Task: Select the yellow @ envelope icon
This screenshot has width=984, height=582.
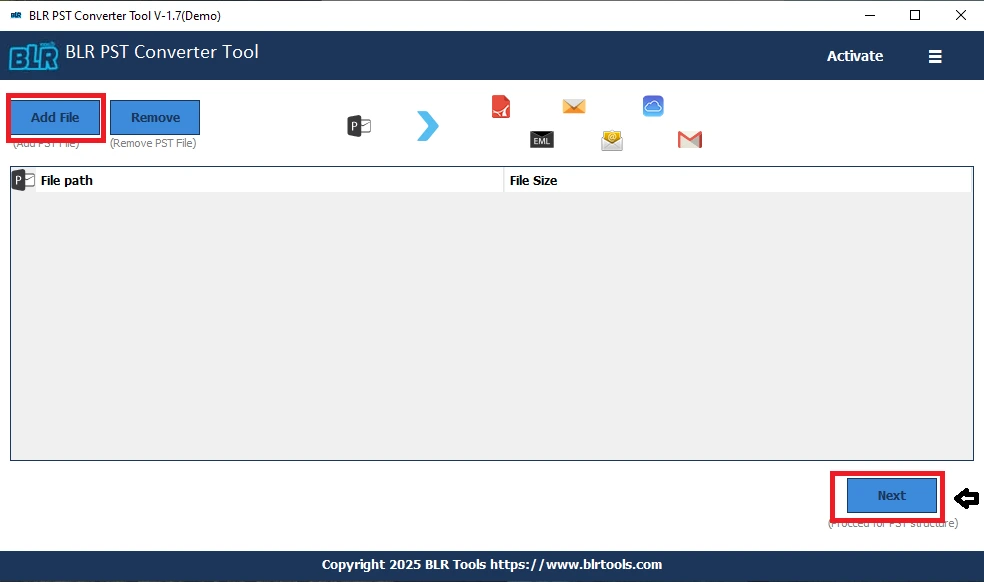Action: coord(612,141)
